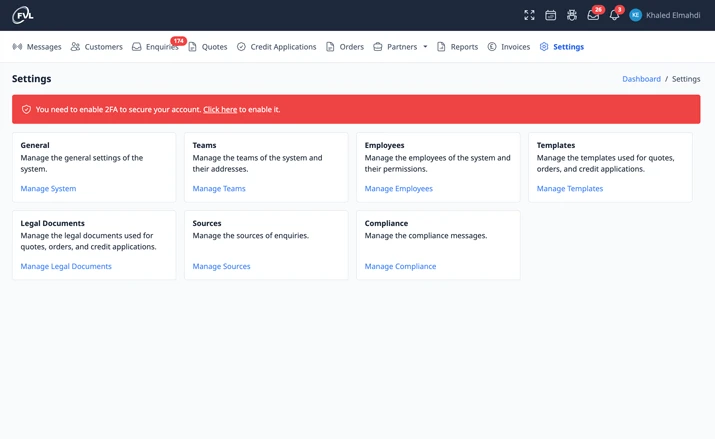Go to Invoices menu item
This screenshot has width=715, height=439.
tap(515, 46)
